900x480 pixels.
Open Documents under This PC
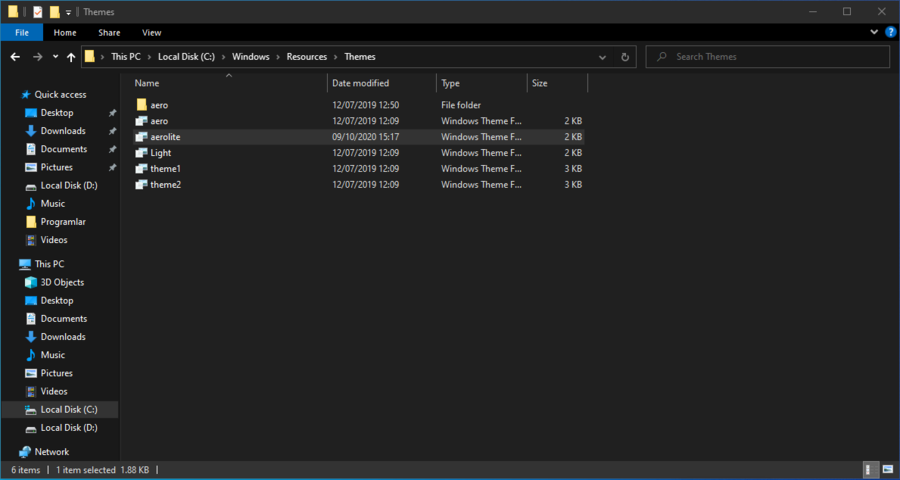tap(64, 319)
